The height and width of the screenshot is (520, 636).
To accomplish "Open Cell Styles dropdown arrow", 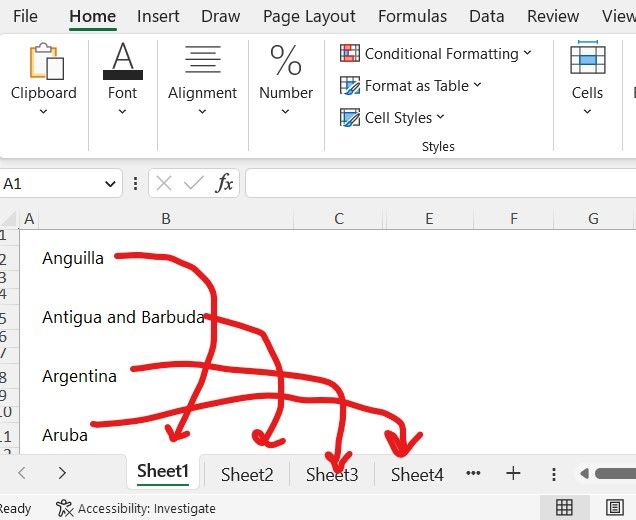I will pos(440,118).
